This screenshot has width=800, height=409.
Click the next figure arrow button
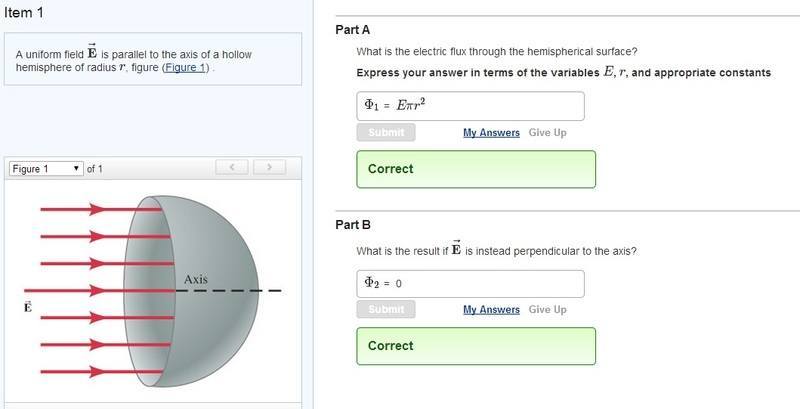269,167
